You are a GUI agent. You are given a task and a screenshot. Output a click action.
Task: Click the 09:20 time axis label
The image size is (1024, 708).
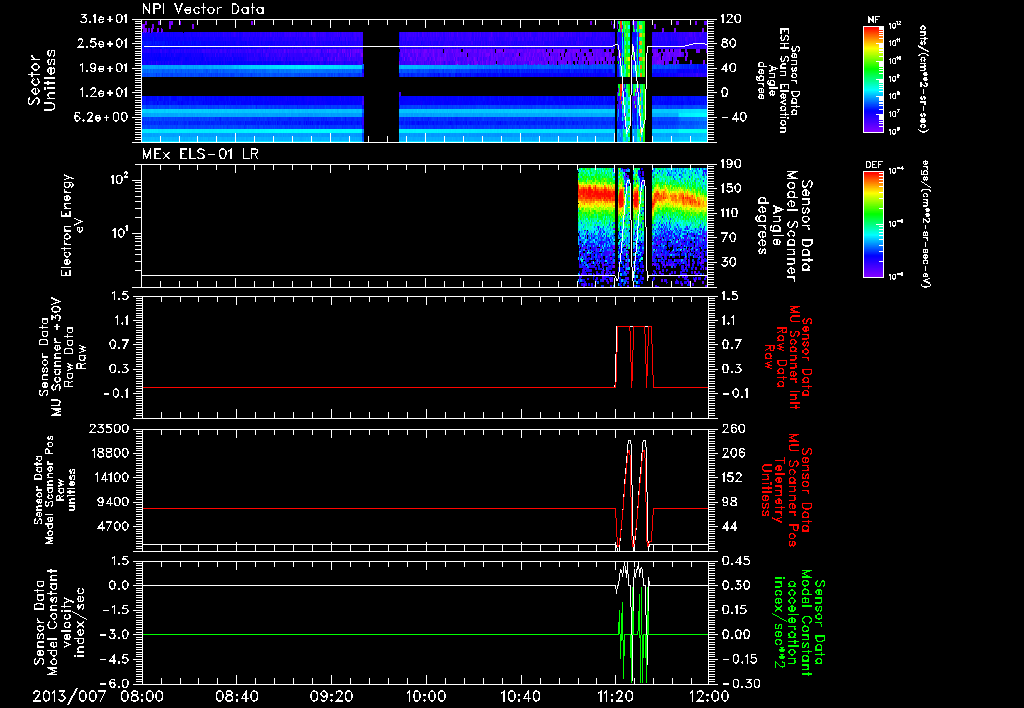(x=331, y=695)
